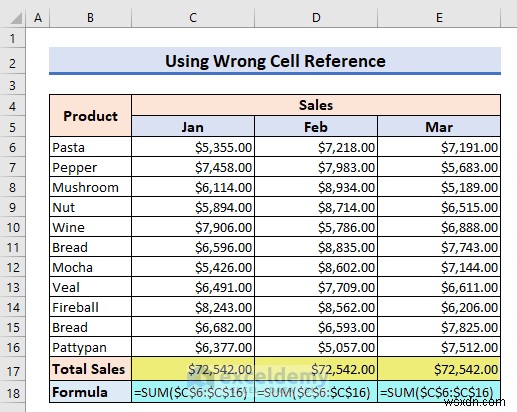This screenshot has width=517, height=412.
Task: Select Pepper Feb value $7,983.00
Action: (x=316, y=167)
